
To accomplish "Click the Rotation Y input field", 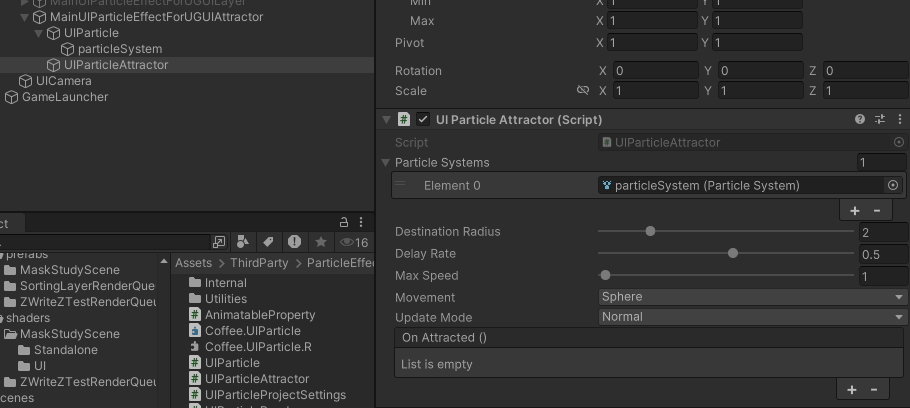I will coord(760,71).
